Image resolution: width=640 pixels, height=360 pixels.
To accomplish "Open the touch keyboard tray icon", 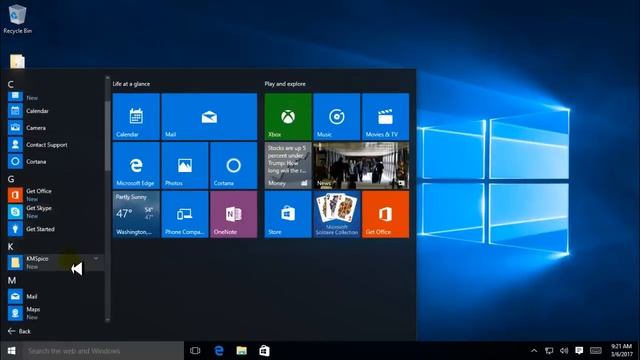I will (596, 351).
